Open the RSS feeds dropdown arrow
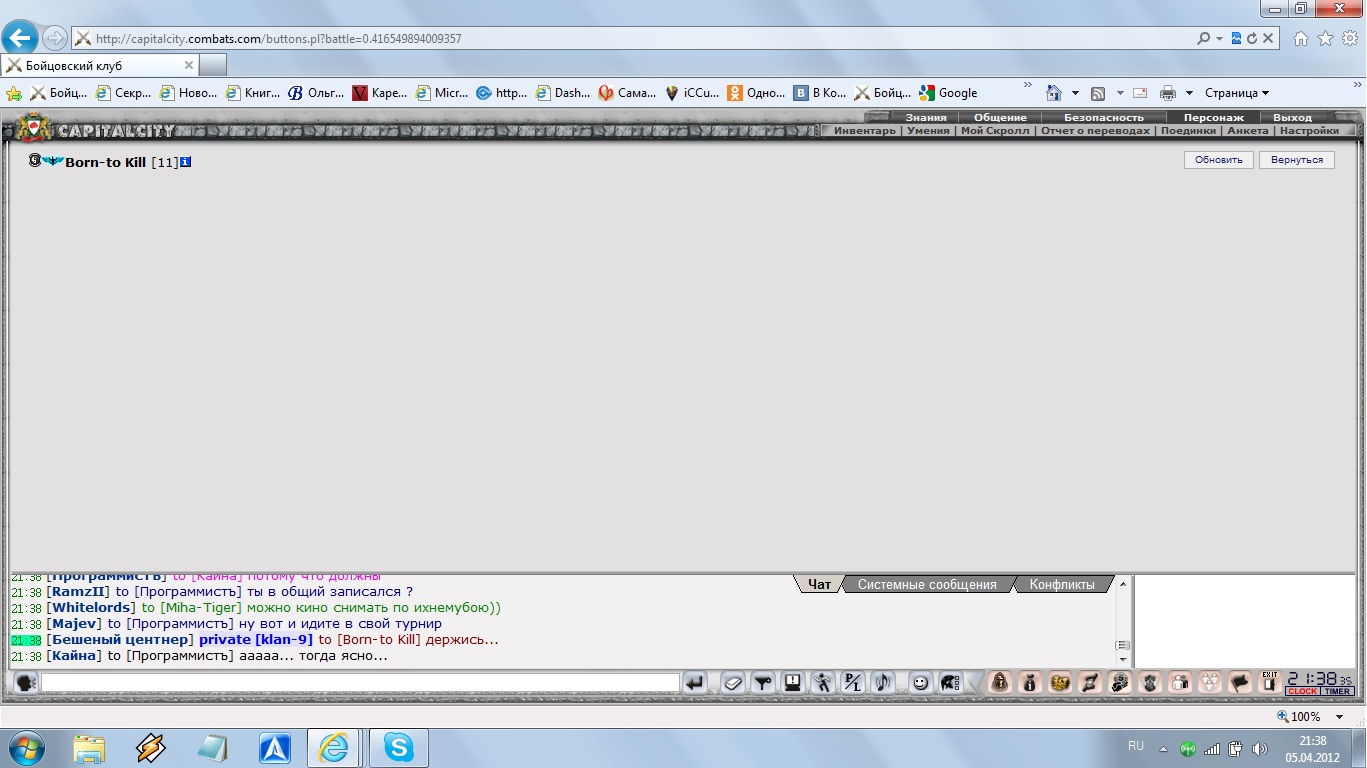1367x768 pixels. click(1120, 93)
